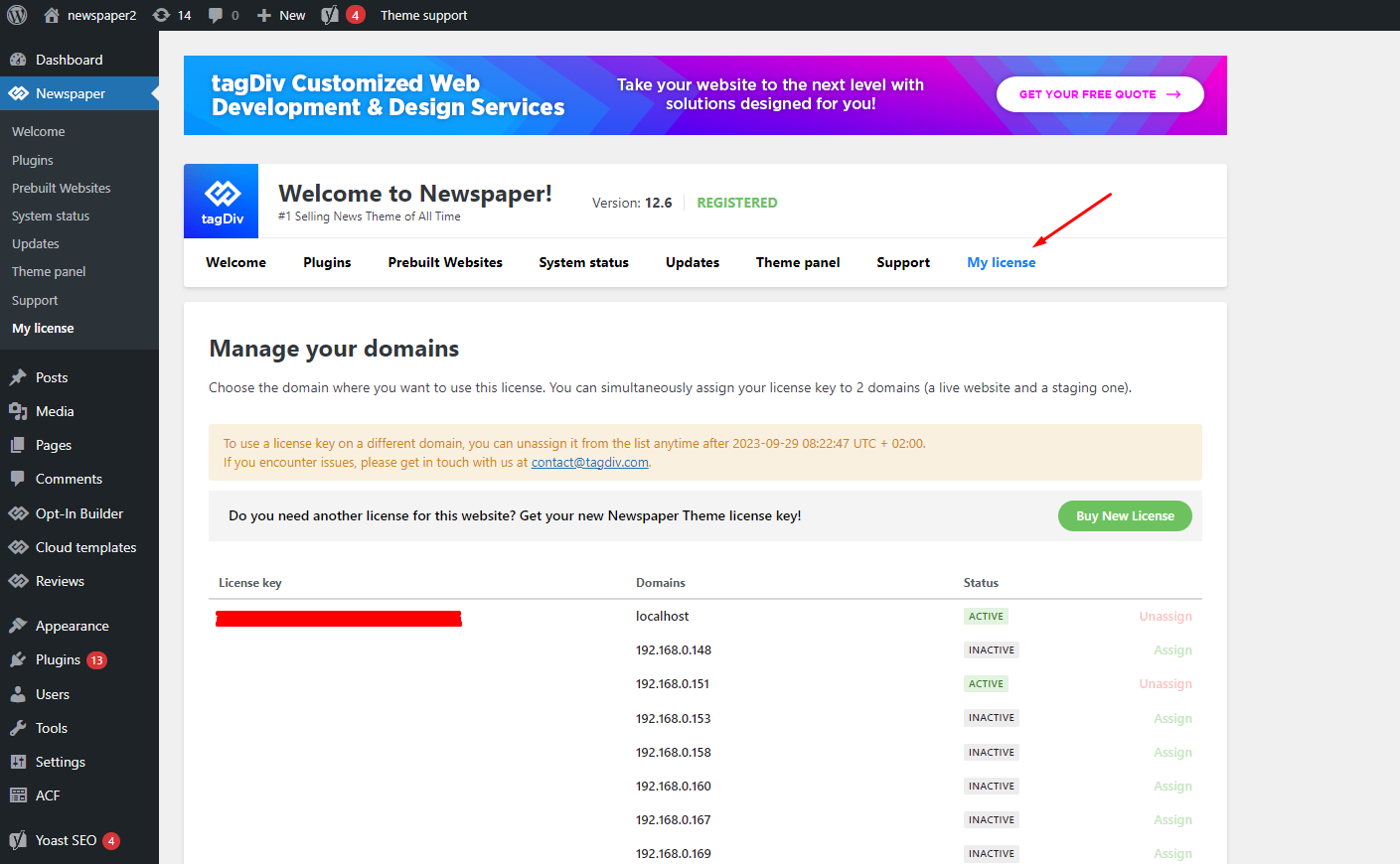The image size is (1400, 864).
Task: Visit site via newspaper2 home icon
Action: [x=52, y=15]
